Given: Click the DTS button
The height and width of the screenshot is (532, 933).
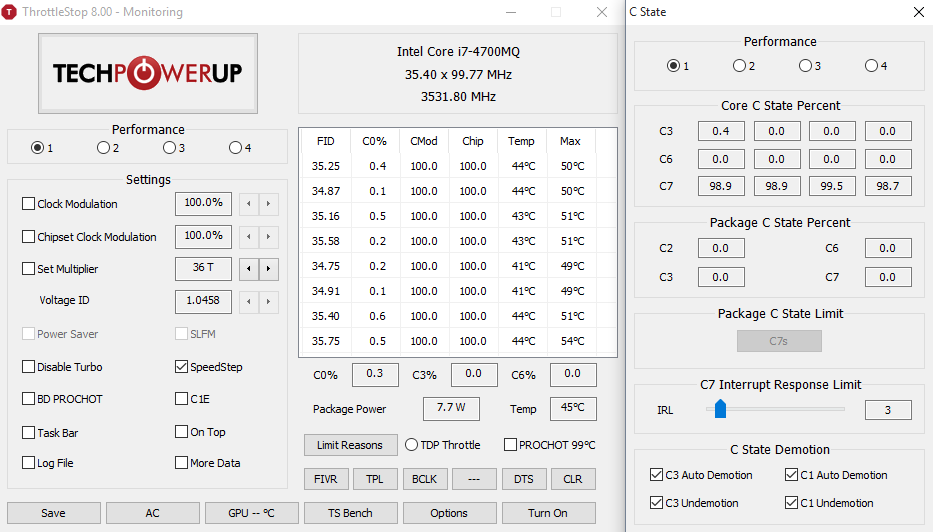Looking at the screenshot, I should (524, 479).
